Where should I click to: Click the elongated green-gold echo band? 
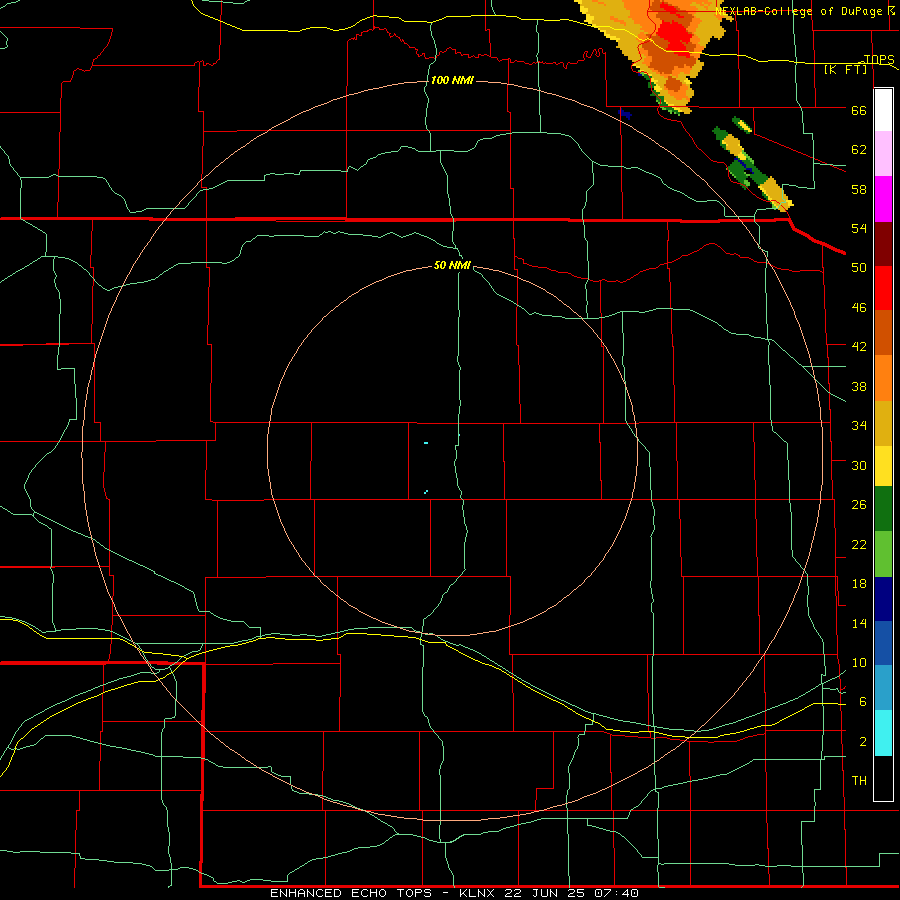coord(753,169)
